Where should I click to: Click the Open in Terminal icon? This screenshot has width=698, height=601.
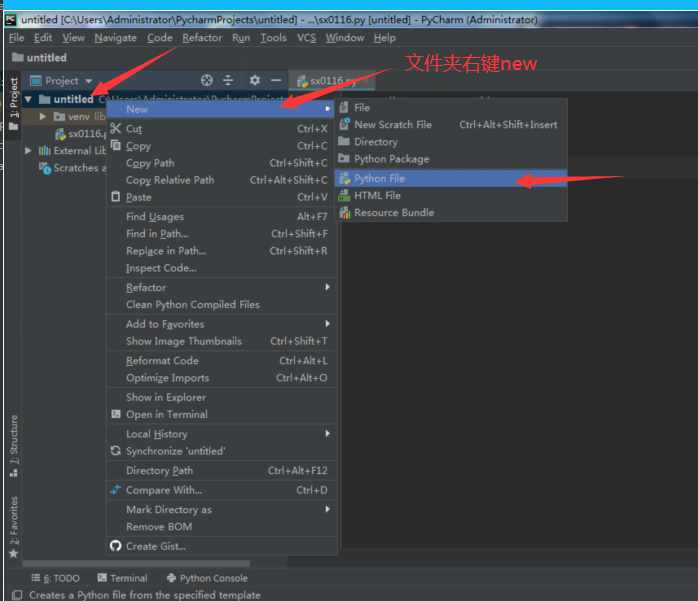pos(116,414)
